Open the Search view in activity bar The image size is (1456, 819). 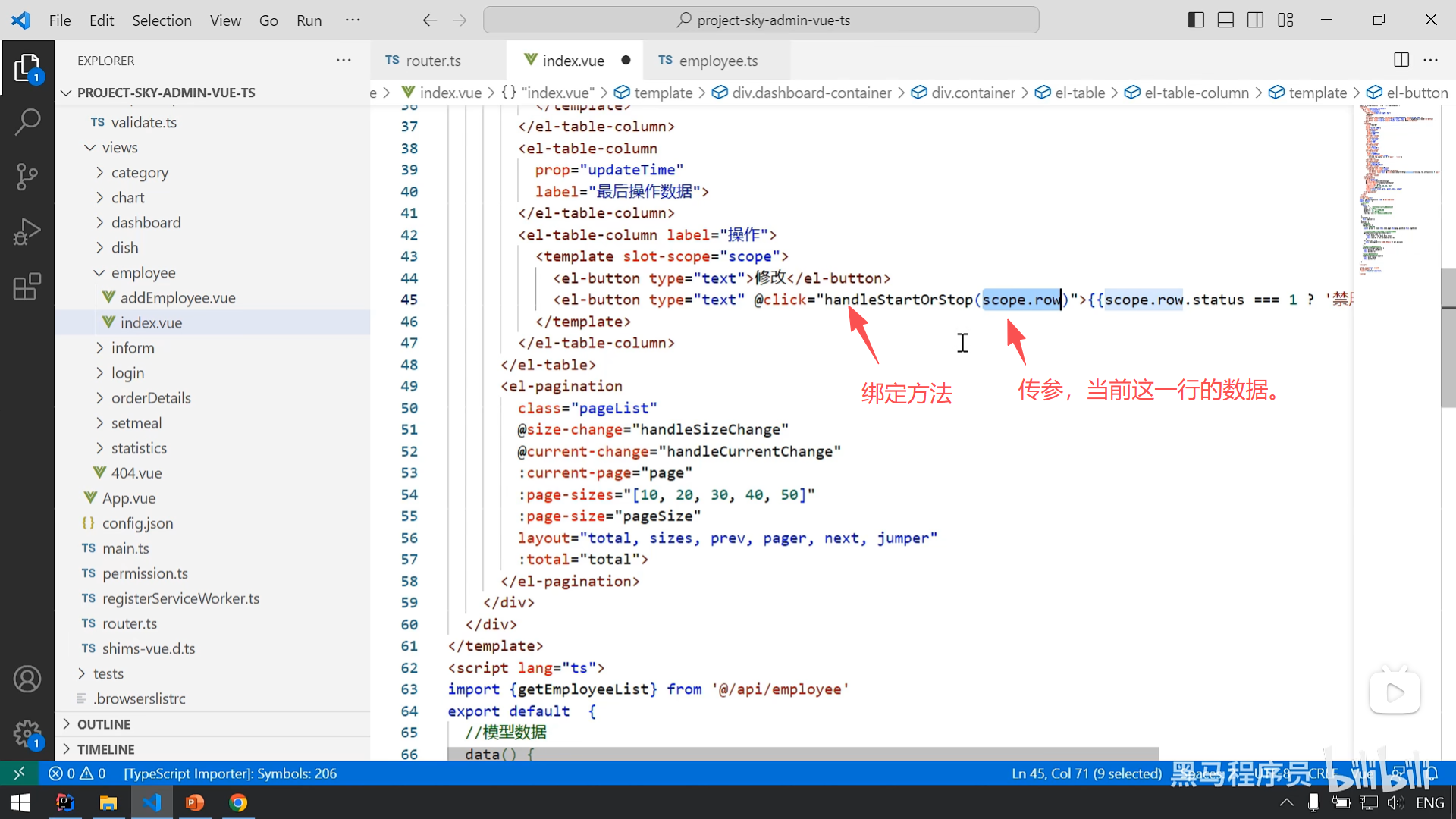coord(27,121)
